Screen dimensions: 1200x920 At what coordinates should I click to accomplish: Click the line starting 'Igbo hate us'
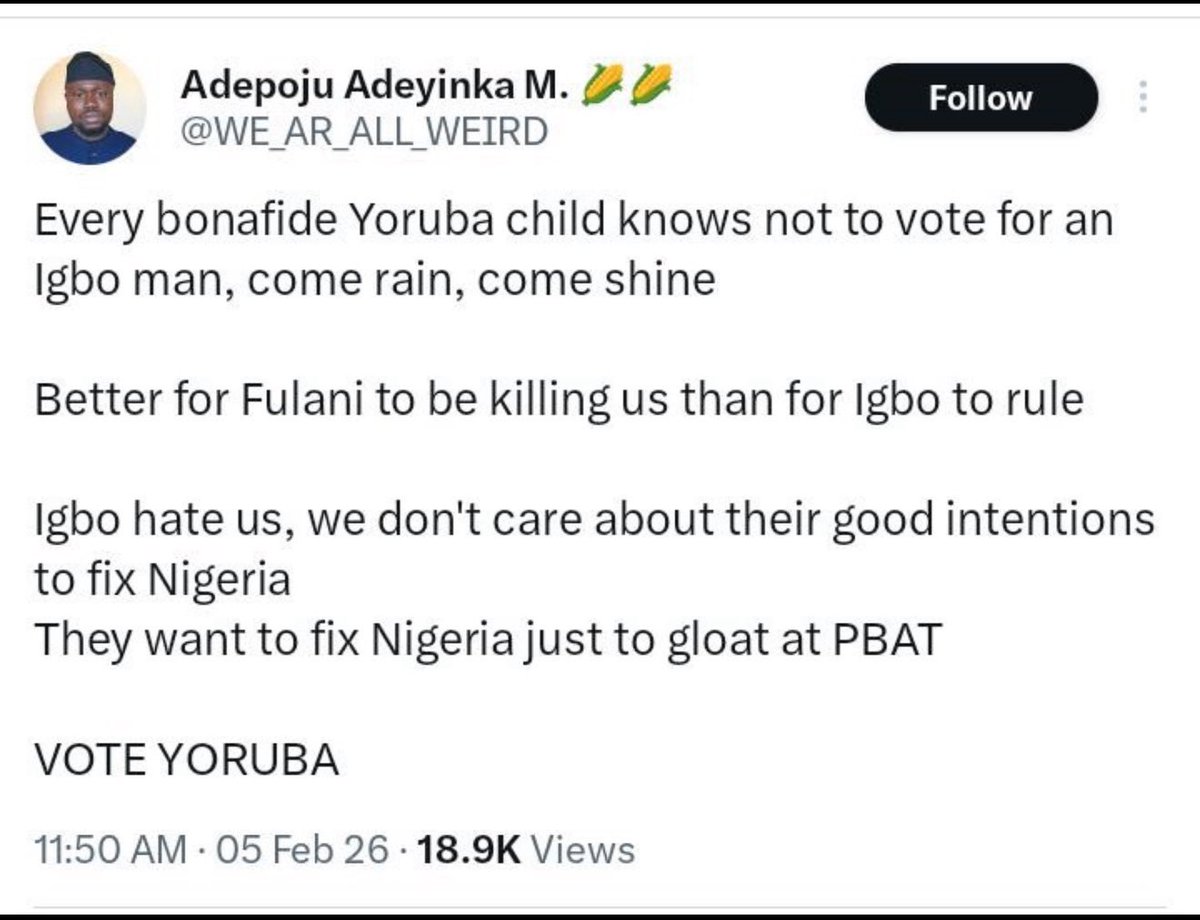coord(594,521)
